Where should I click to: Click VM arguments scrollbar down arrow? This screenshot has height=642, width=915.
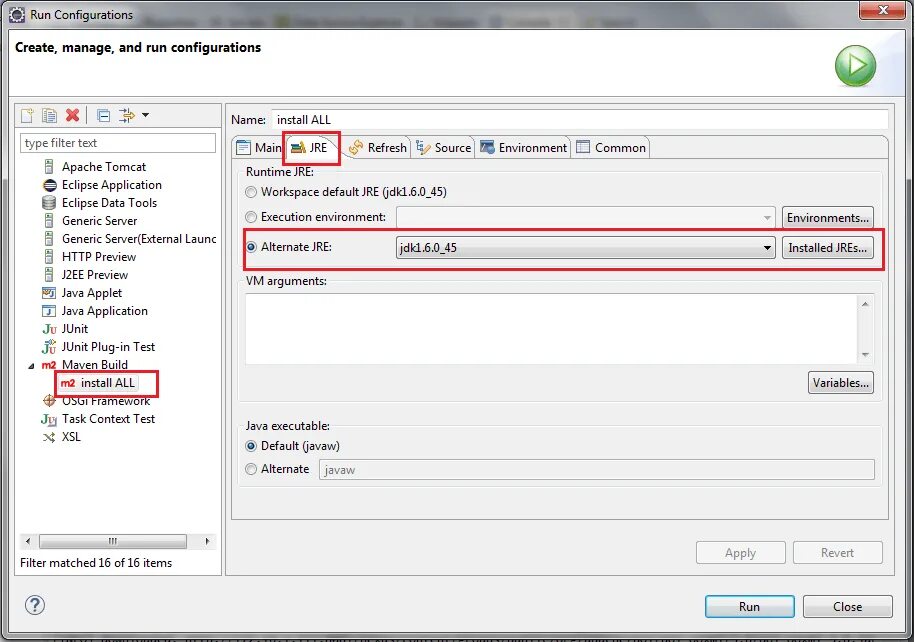pyautogui.click(x=865, y=354)
